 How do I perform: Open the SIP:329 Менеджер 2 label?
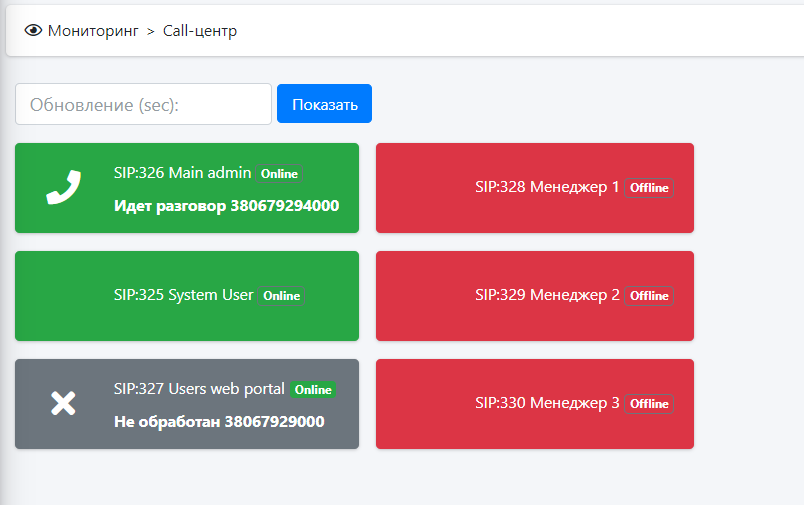coord(547,295)
